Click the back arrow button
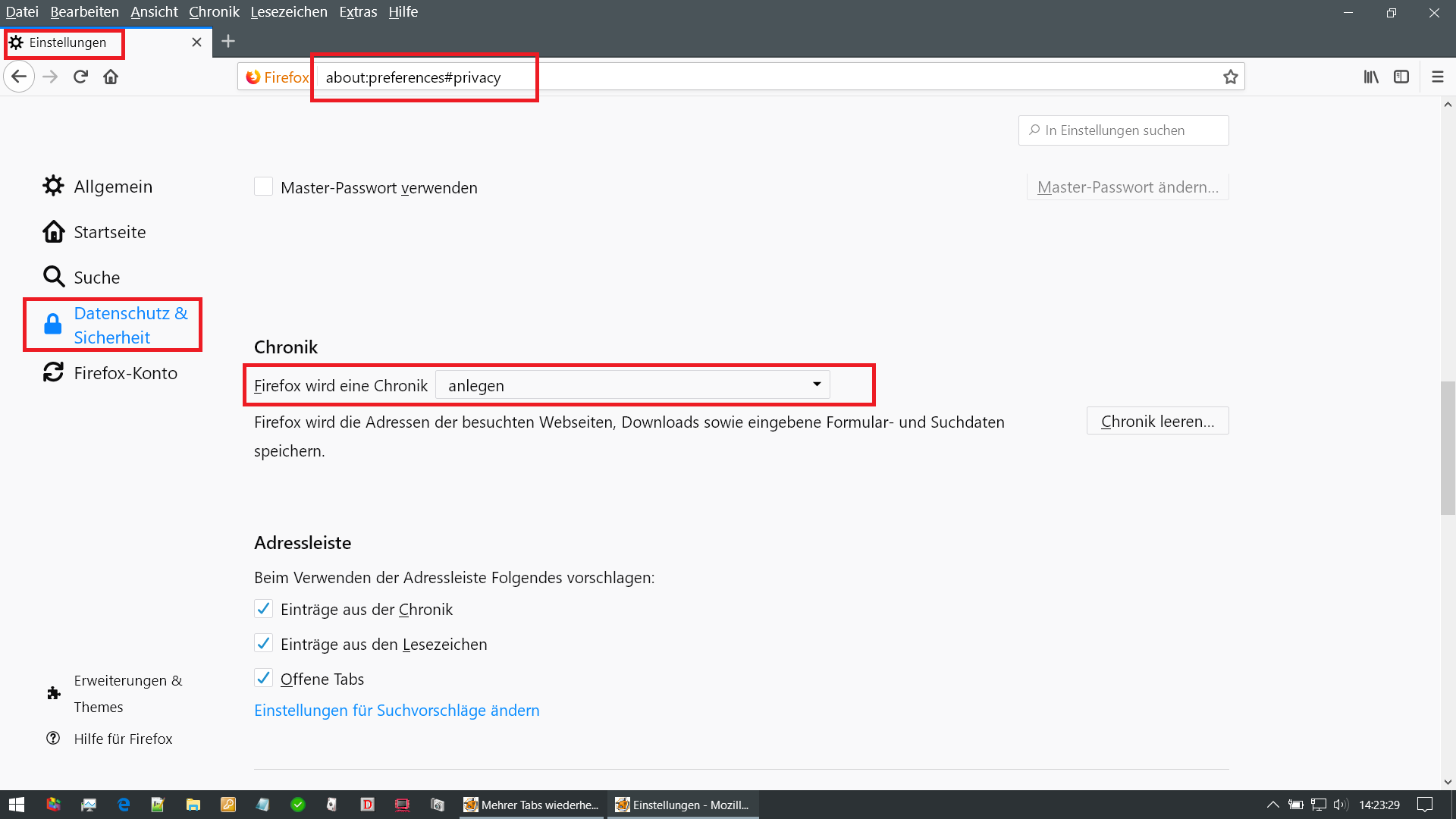Image resolution: width=1456 pixels, height=819 pixels. point(19,77)
